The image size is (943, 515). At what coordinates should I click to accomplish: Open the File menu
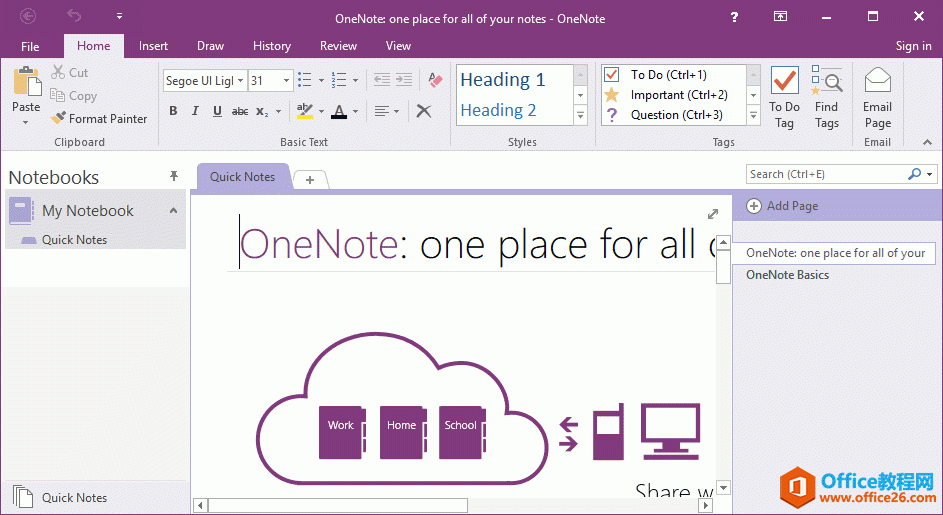30,46
